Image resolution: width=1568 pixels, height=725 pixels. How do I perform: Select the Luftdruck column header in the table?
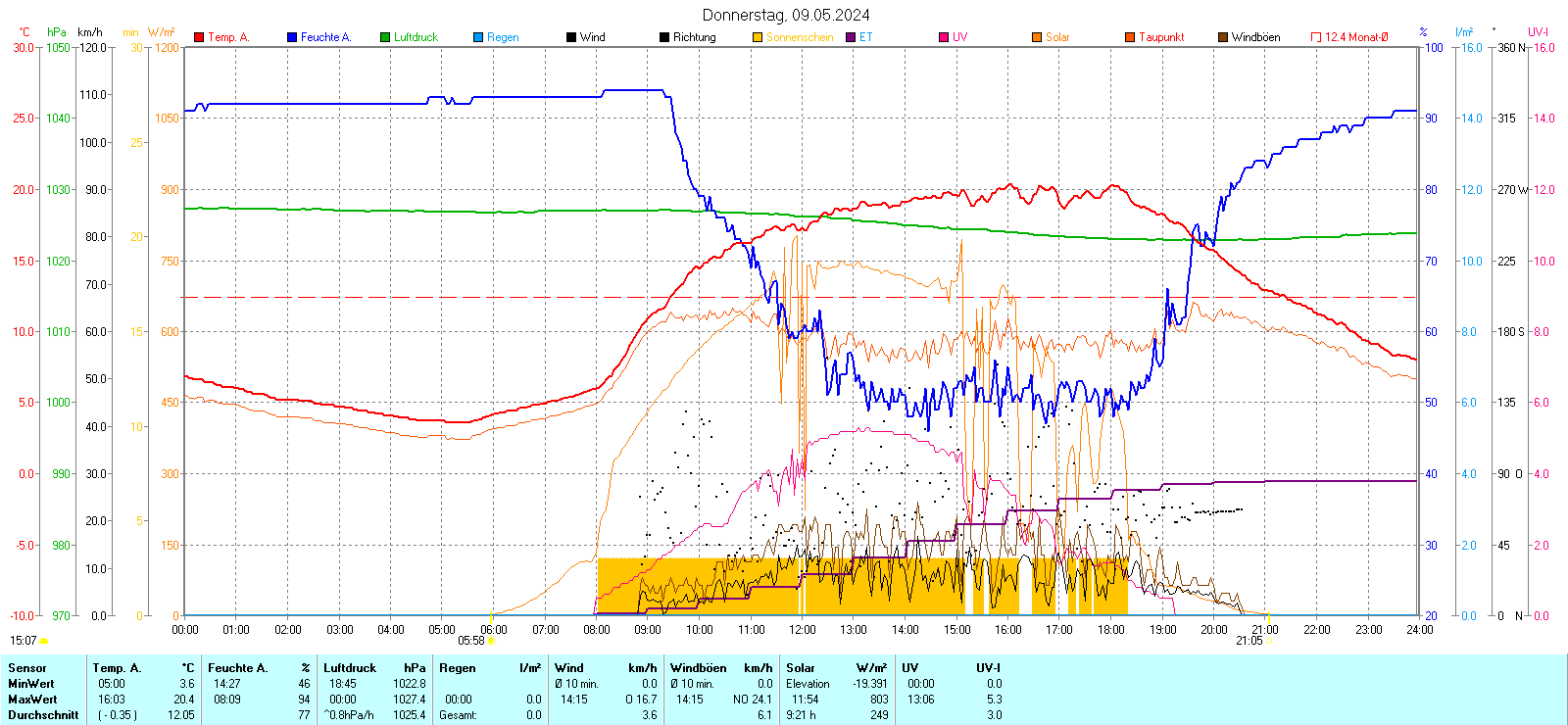click(350, 668)
